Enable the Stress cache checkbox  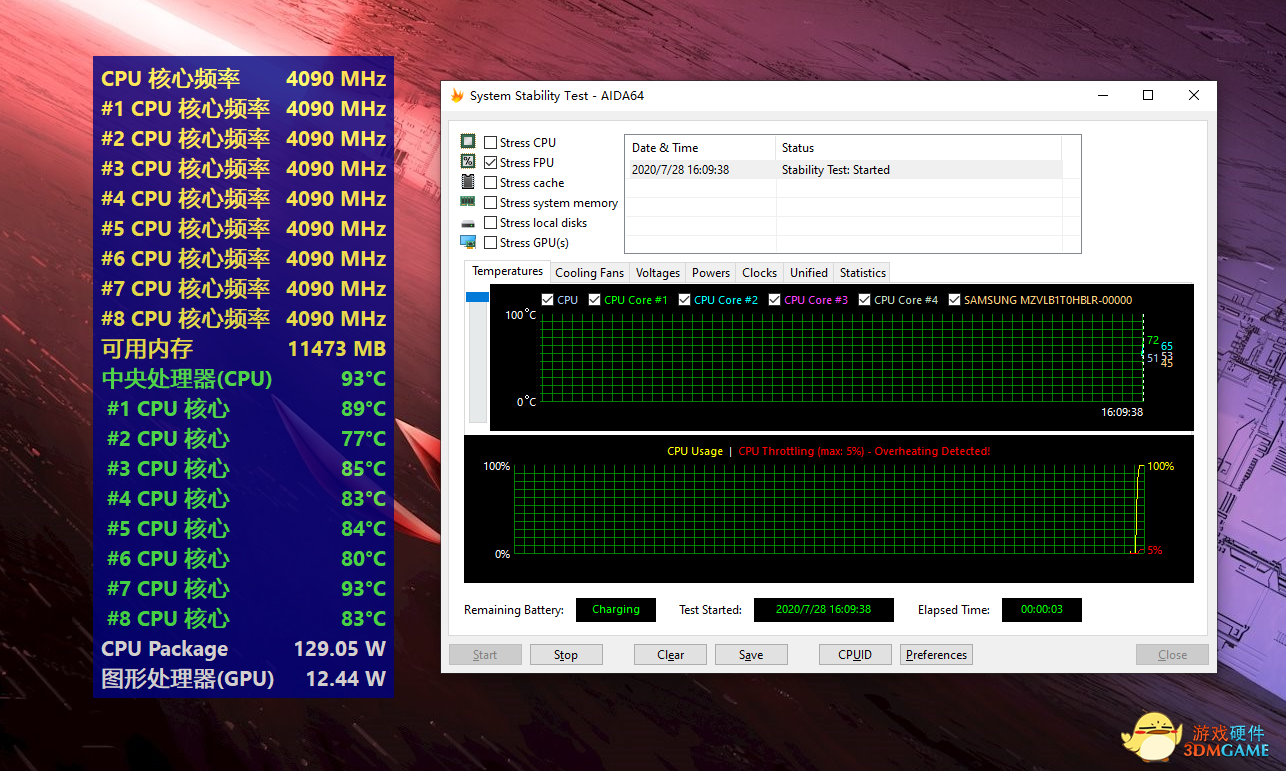(x=491, y=183)
